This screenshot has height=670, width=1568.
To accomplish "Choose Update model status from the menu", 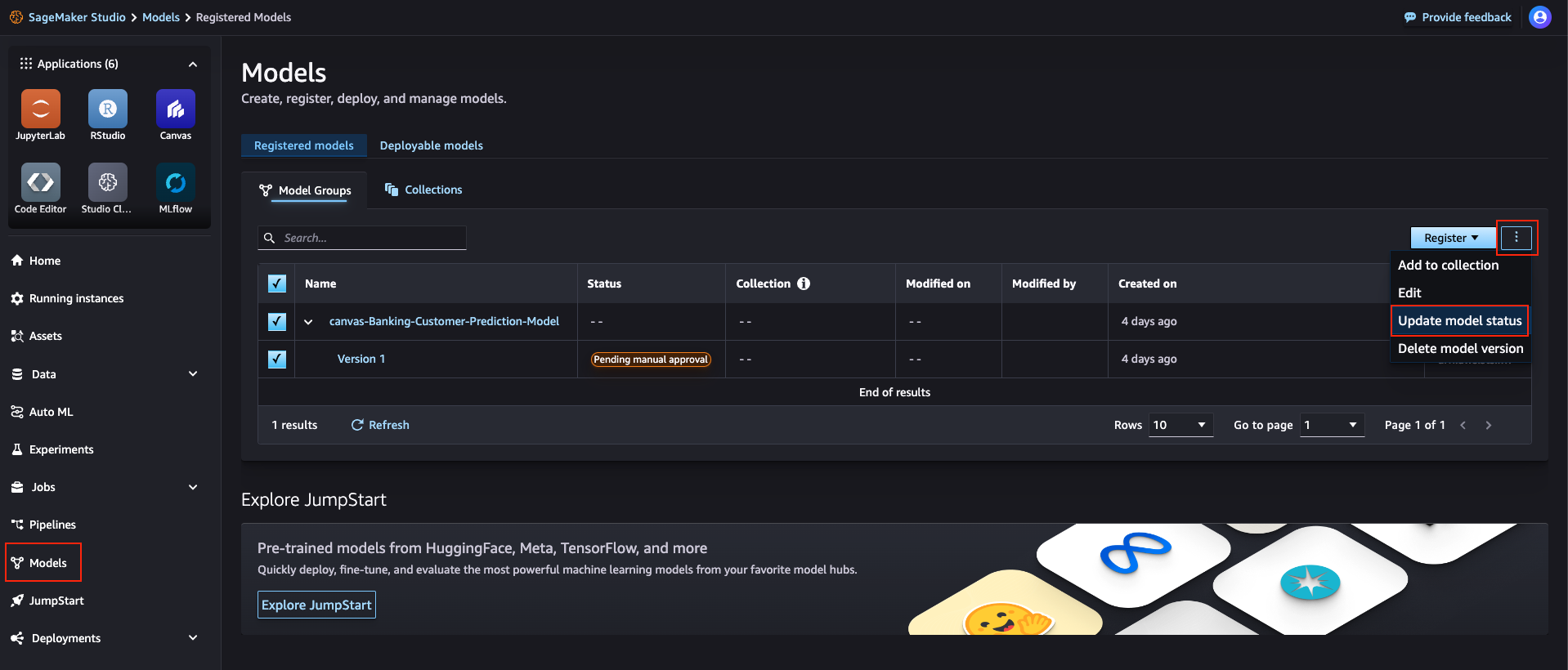I will pos(1460,320).
